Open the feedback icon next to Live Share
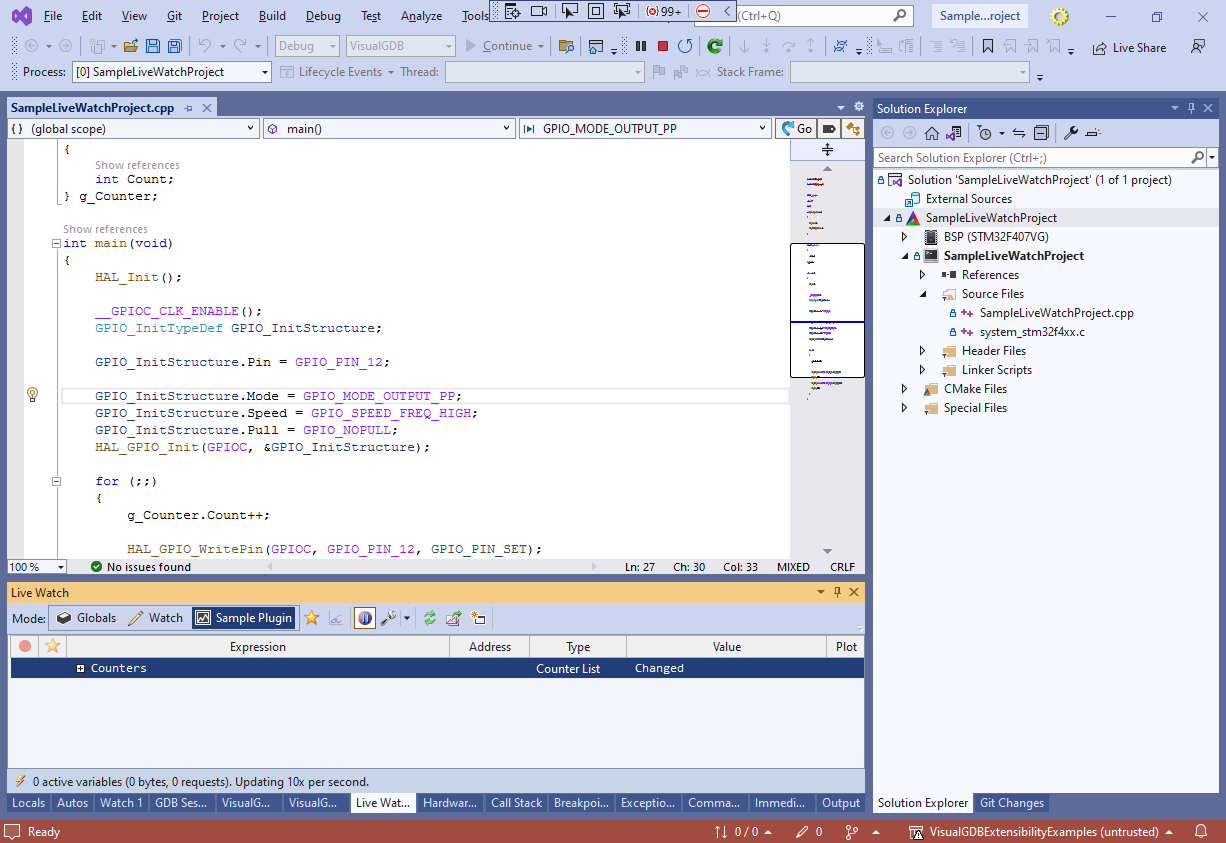The image size is (1226, 843). pyautogui.click(x=1198, y=47)
